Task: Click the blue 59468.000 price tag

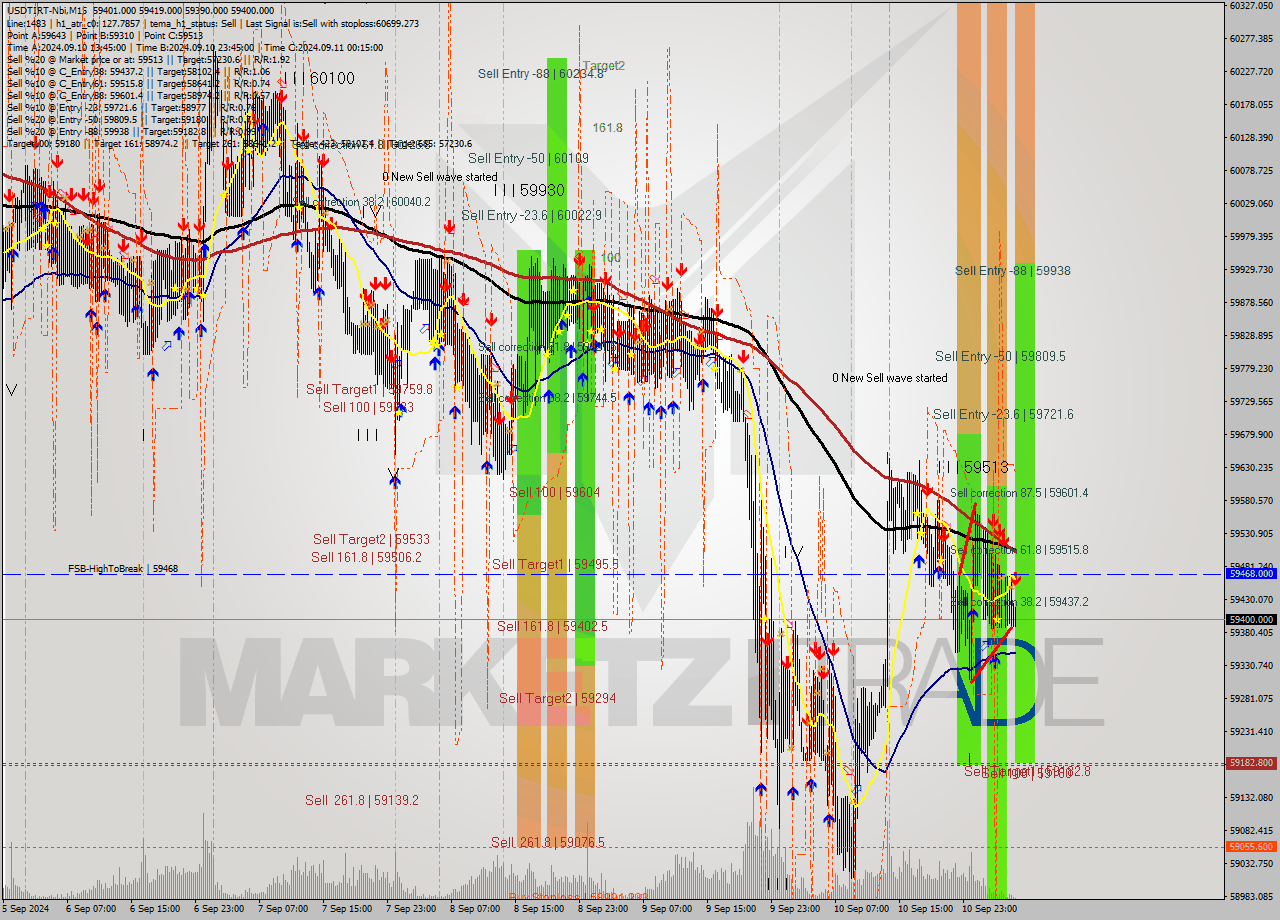Action: [x=1251, y=574]
